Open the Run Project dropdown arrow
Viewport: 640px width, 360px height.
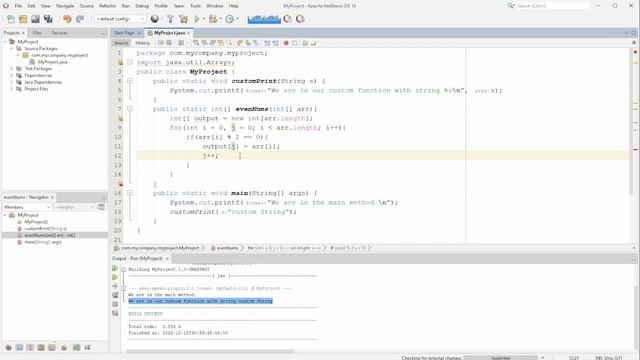tap(203, 19)
